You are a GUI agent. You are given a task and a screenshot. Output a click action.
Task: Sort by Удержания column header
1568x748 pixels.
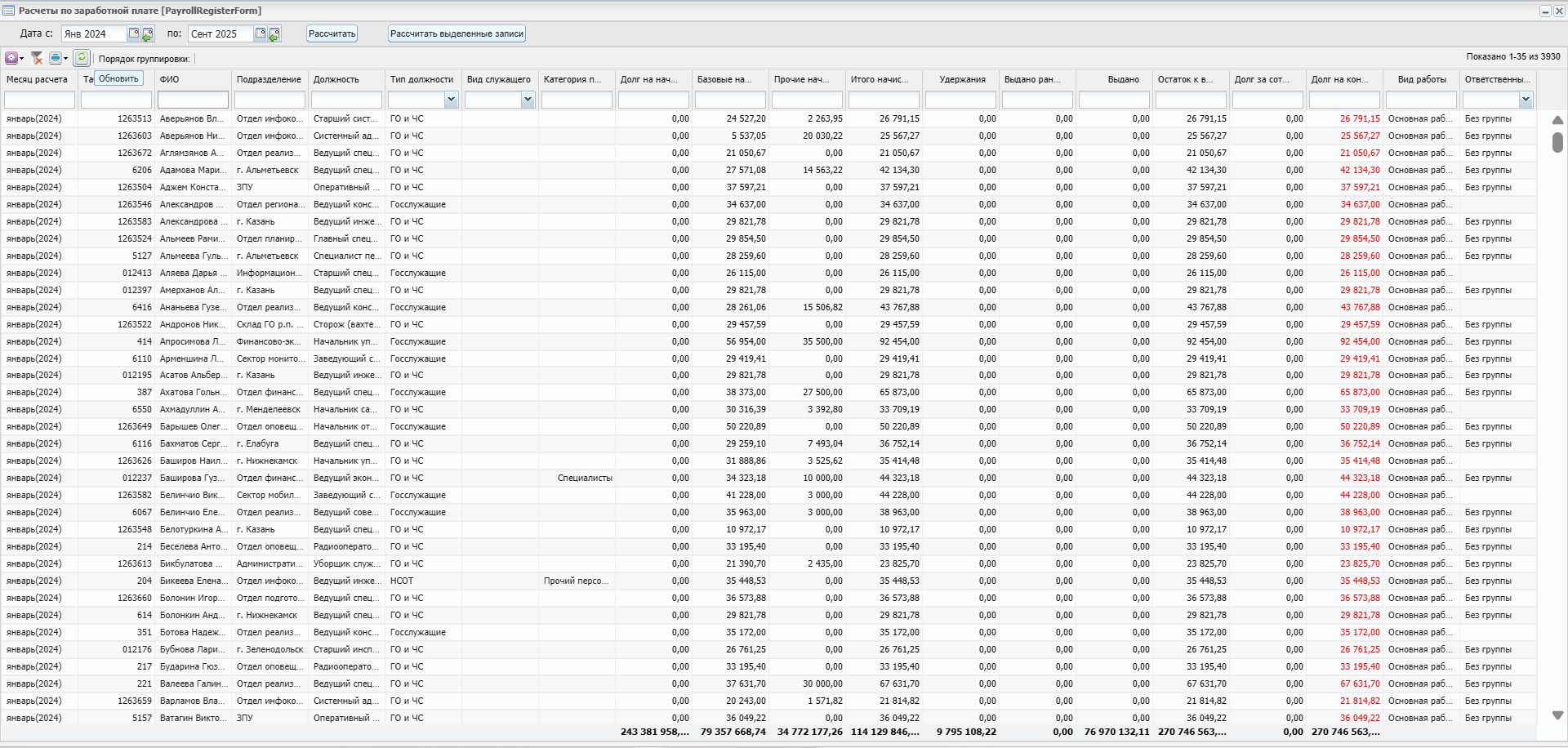[961, 79]
